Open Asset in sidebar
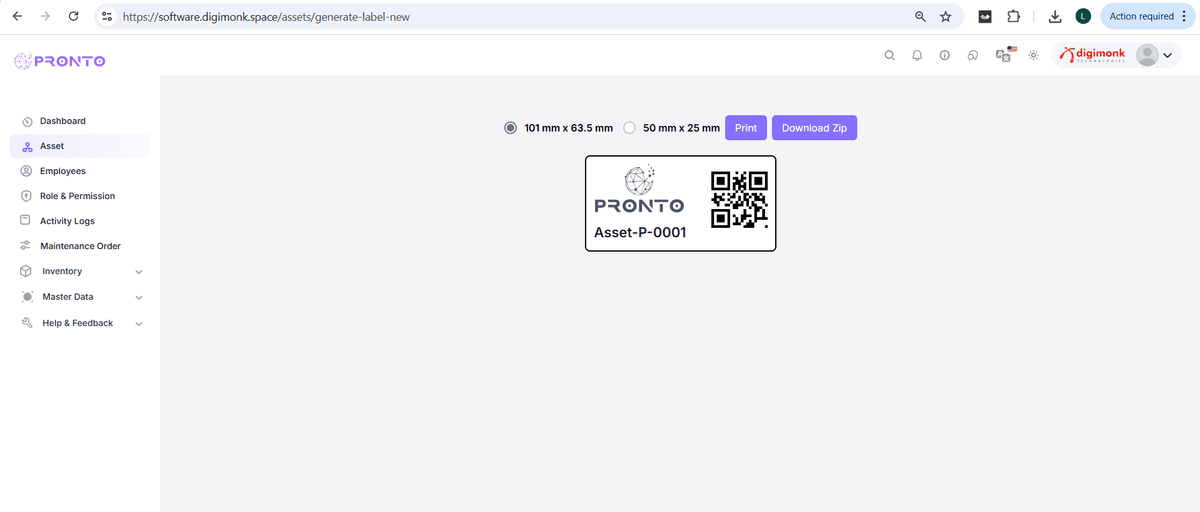 click(x=80, y=146)
